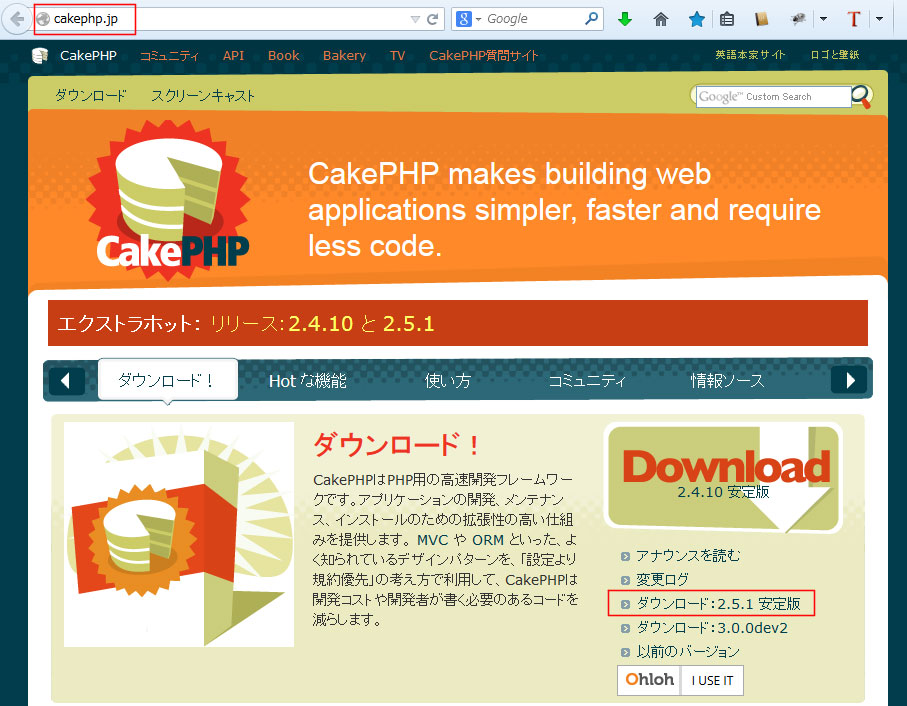Select the ダウンロード！ tab
907x706 pixels.
168,380
